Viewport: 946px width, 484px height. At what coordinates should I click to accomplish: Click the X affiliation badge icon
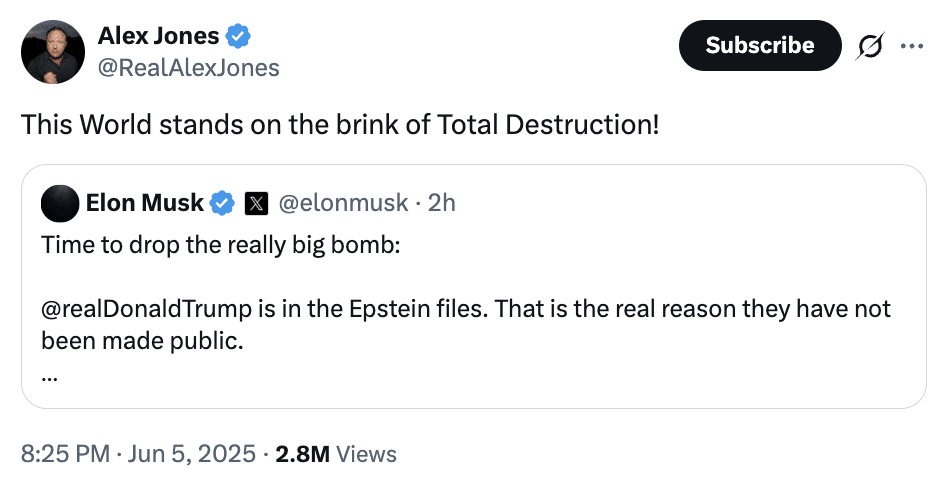point(256,204)
